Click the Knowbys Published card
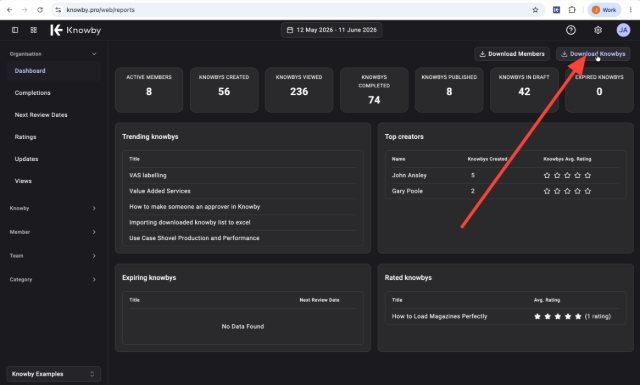Screen dimensions: 640x385 449,90
